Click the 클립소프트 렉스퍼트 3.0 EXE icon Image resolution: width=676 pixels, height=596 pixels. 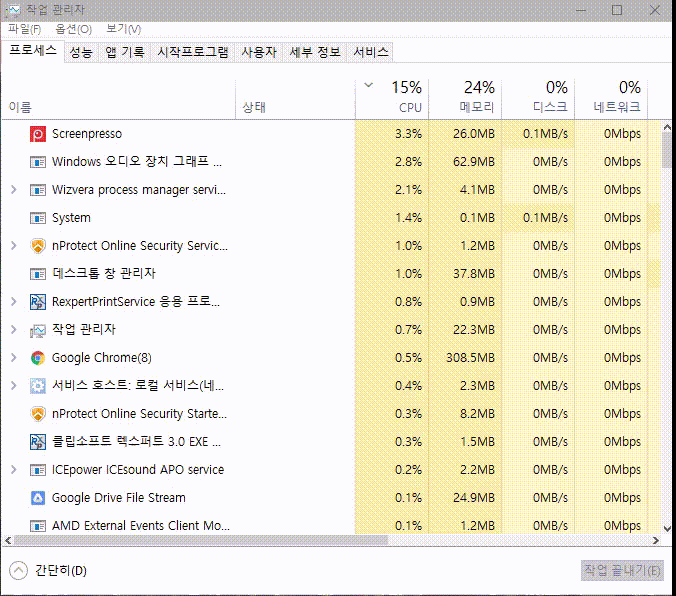coord(38,442)
